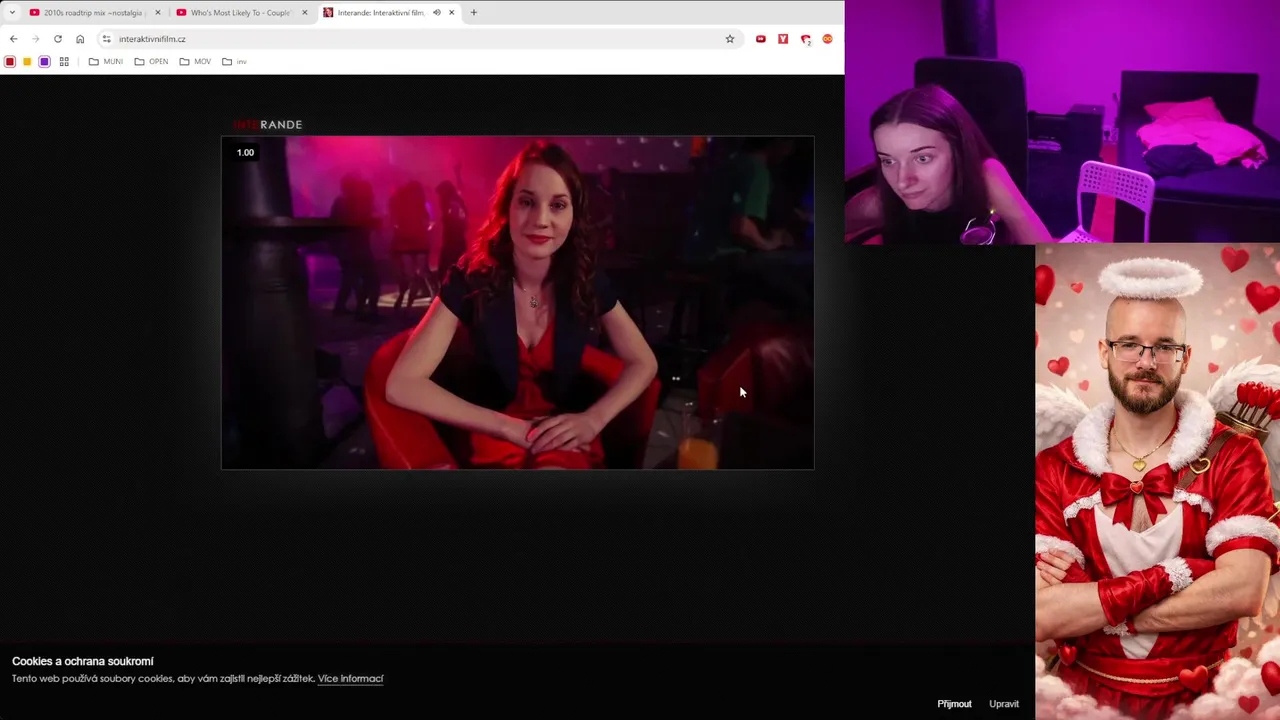Close the Interande tab

[x=451, y=13]
